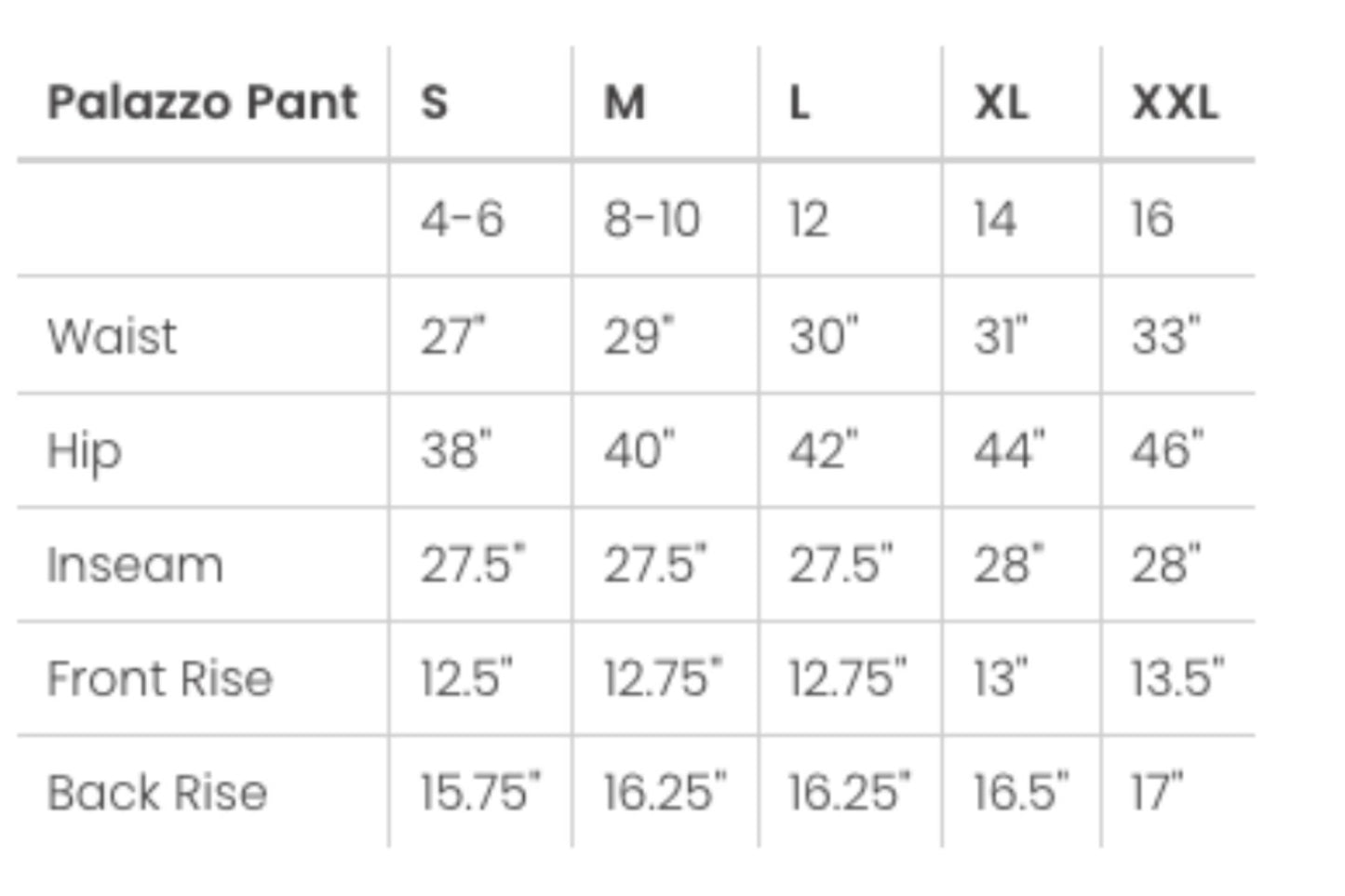This screenshot has height=896, width=1345.
Task: Click the 38" hip measurement cell
Action: click(455, 450)
